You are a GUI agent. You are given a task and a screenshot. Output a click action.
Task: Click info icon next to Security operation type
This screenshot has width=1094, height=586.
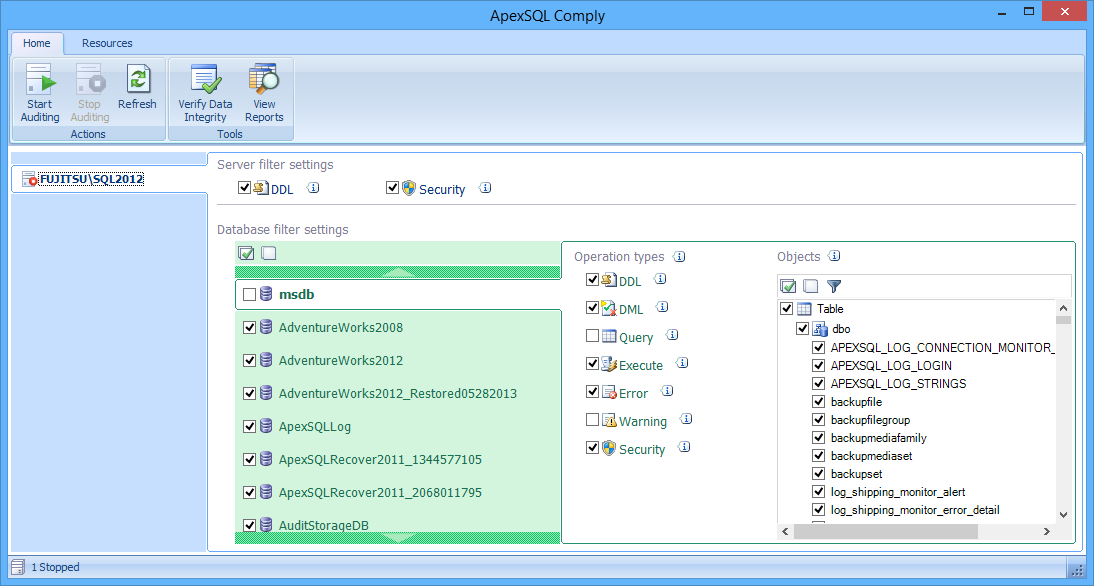(x=685, y=446)
